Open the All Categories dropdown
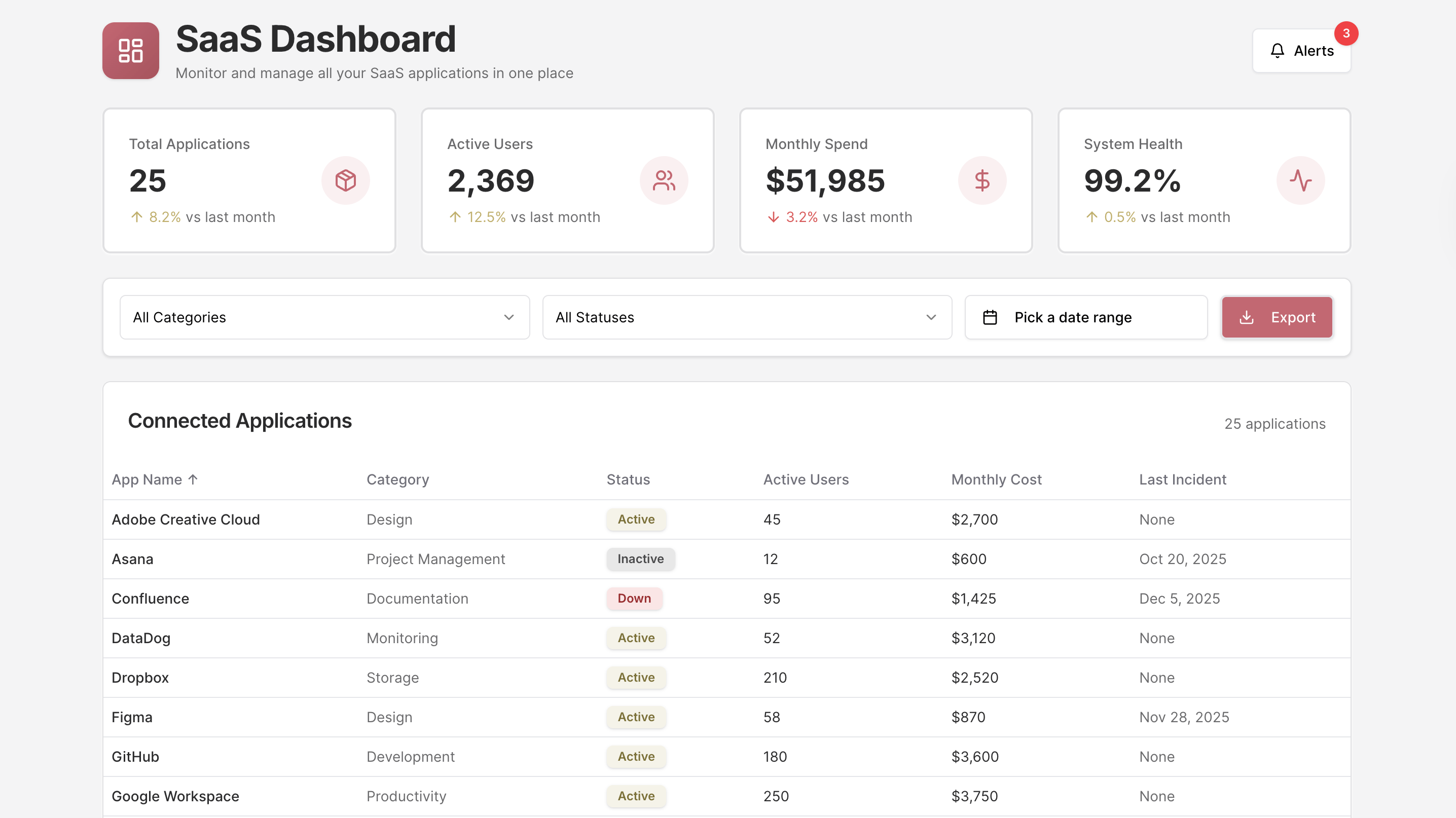This screenshot has width=1456, height=818. 324,317
